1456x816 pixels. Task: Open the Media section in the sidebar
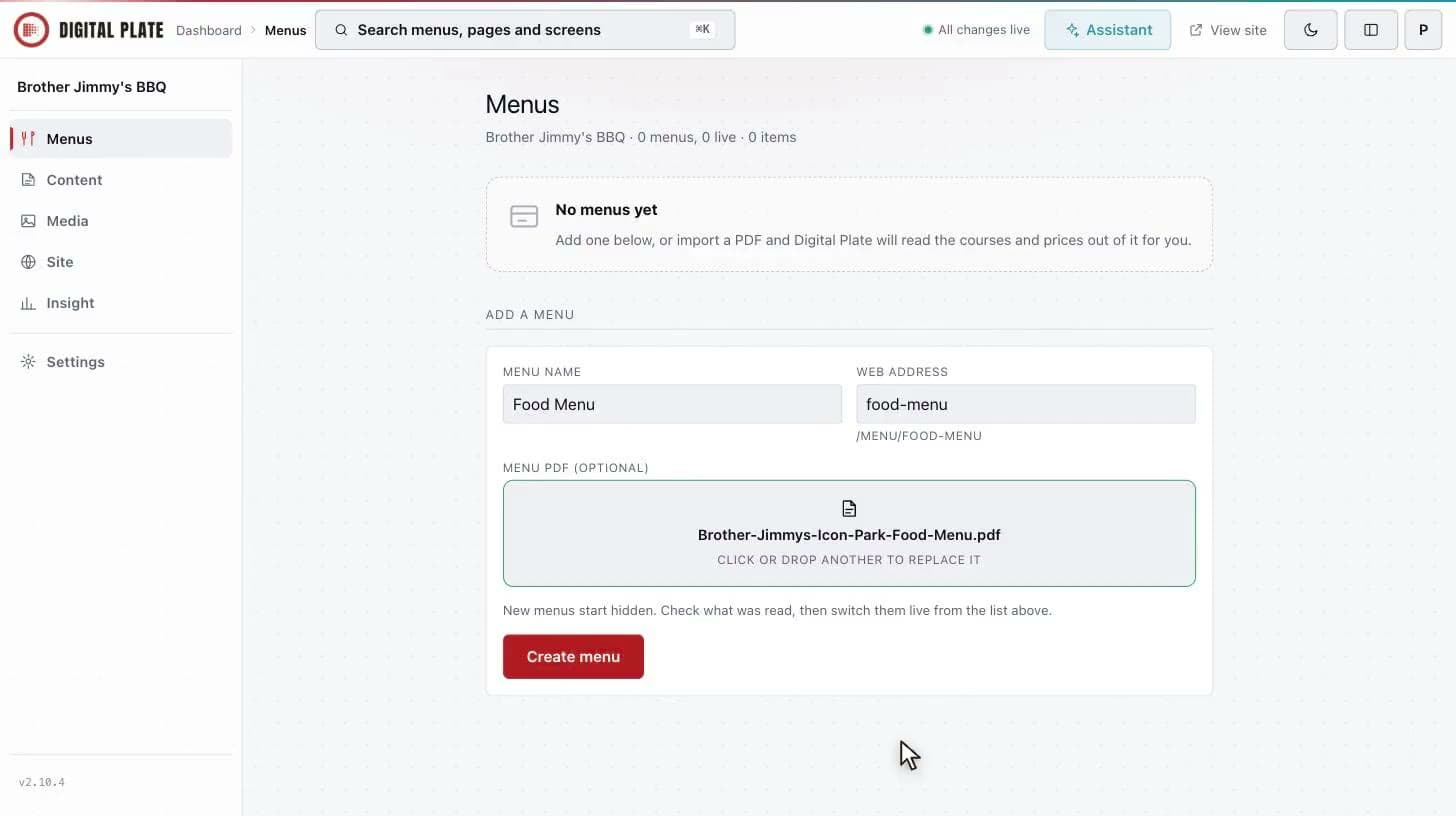(121, 221)
